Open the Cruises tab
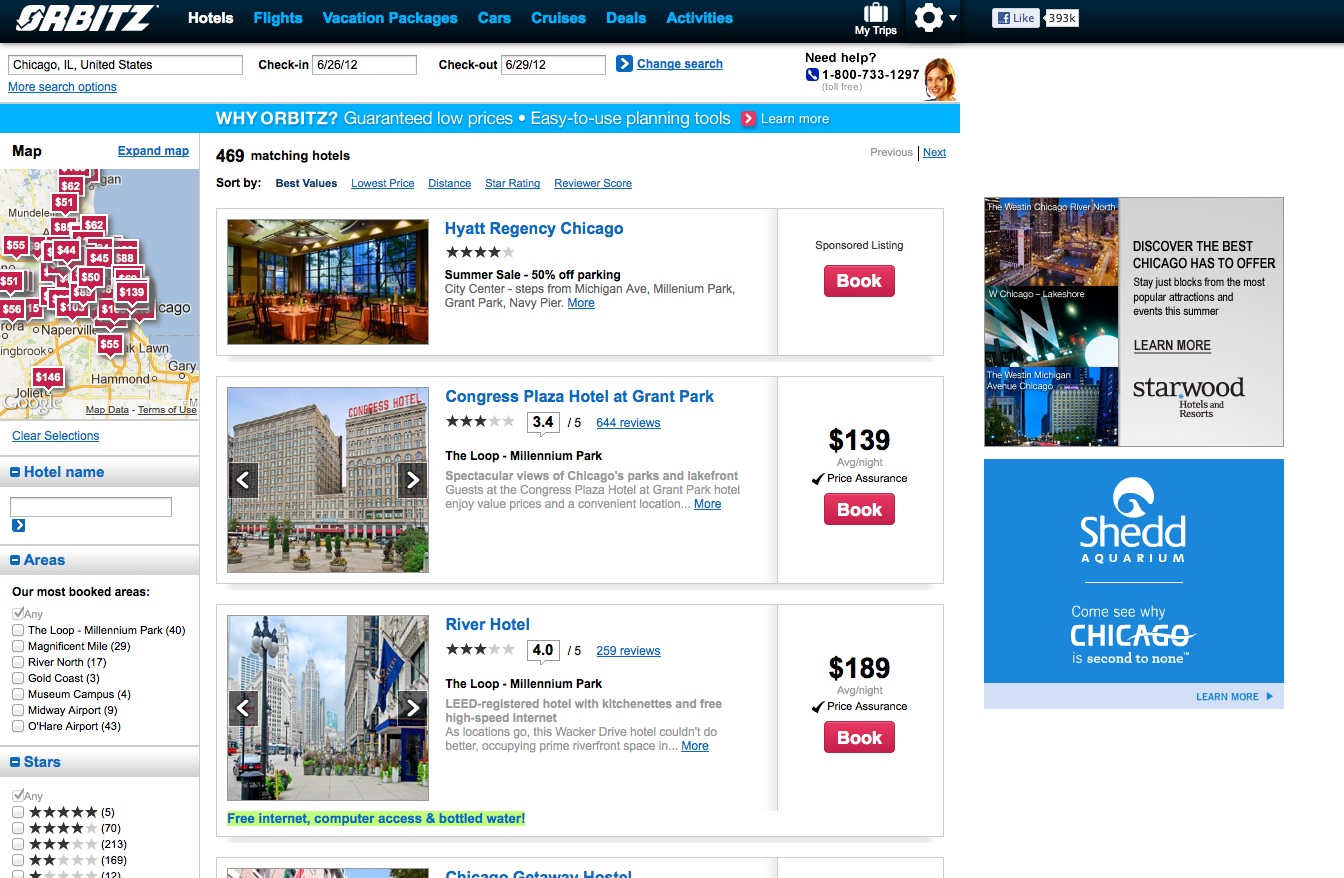The width and height of the screenshot is (1344, 878). pyautogui.click(x=559, y=18)
